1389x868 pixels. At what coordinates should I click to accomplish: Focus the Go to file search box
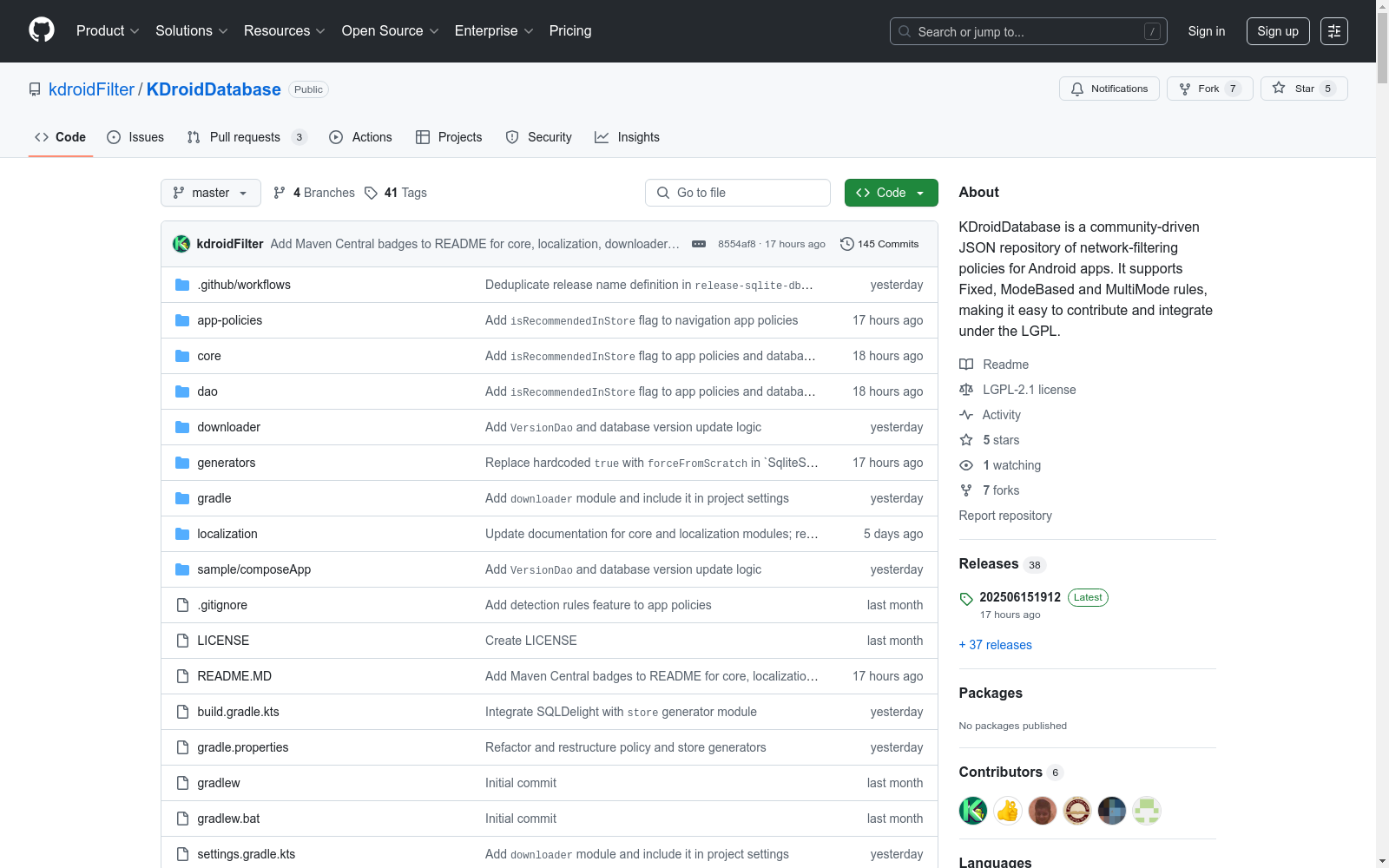point(738,193)
